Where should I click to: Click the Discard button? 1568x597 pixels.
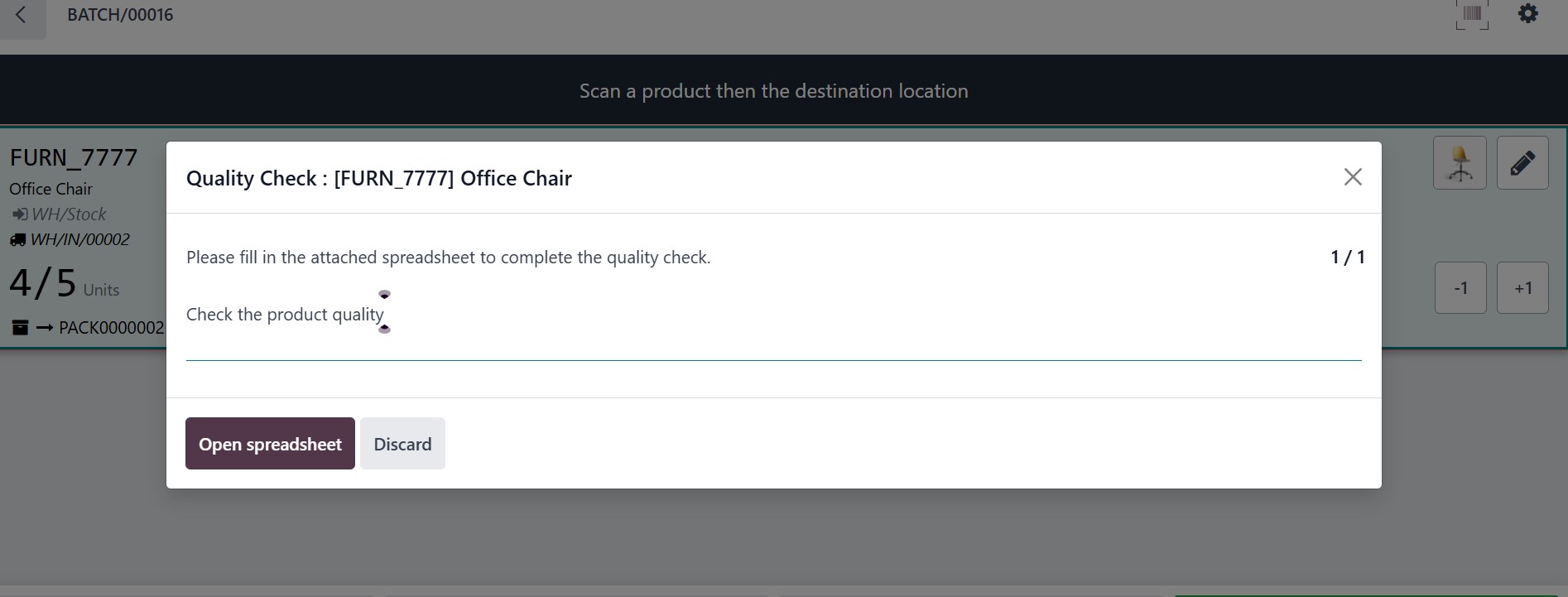(x=402, y=444)
